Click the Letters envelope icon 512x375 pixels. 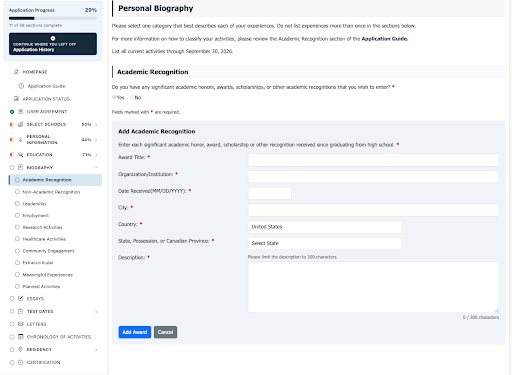tap(20, 324)
